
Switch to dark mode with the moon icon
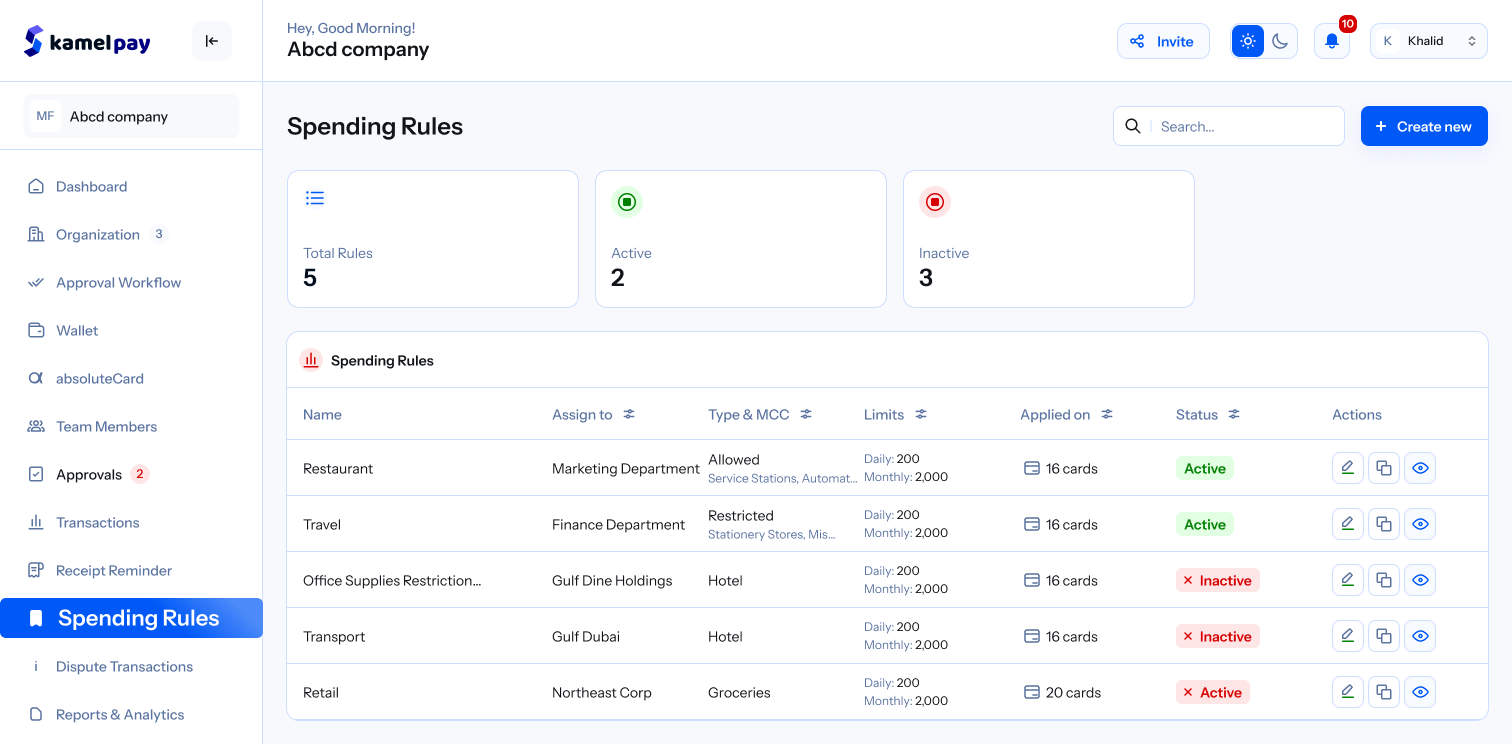1281,41
